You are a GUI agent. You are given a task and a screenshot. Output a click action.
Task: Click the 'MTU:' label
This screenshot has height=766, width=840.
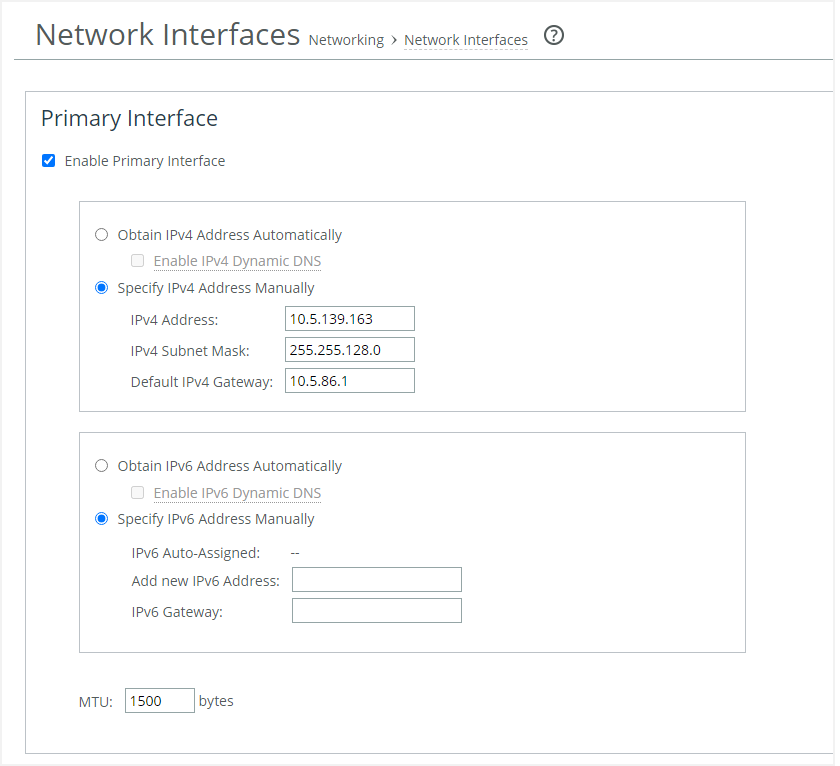click(96, 702)
